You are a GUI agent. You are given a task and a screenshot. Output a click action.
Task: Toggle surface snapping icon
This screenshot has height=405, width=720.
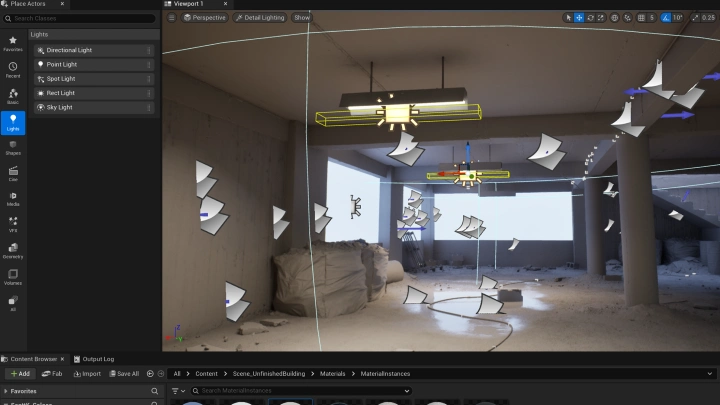pos(628,17)
